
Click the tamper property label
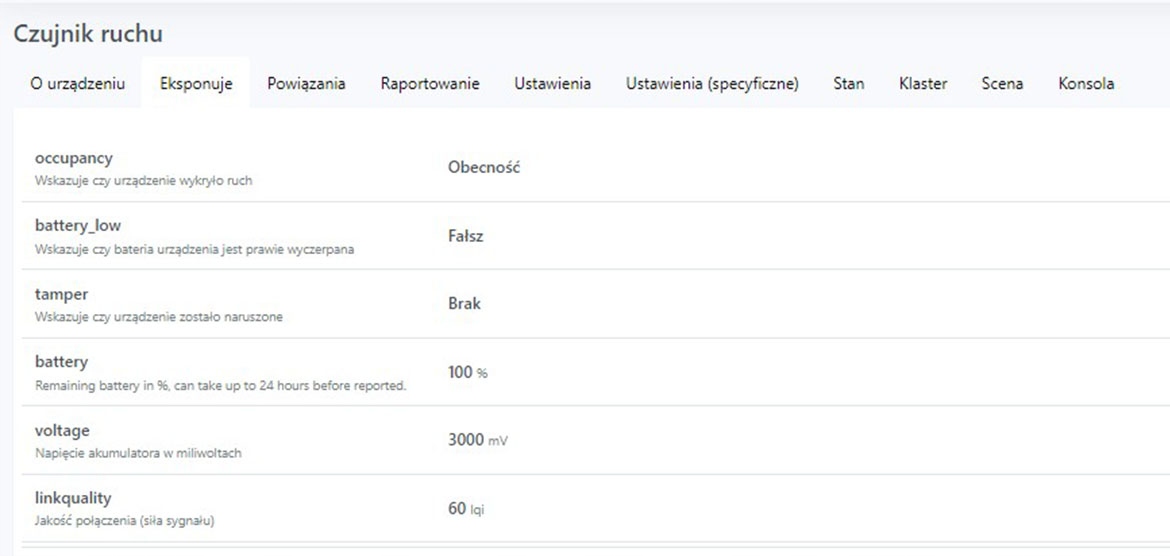point(62,294)
